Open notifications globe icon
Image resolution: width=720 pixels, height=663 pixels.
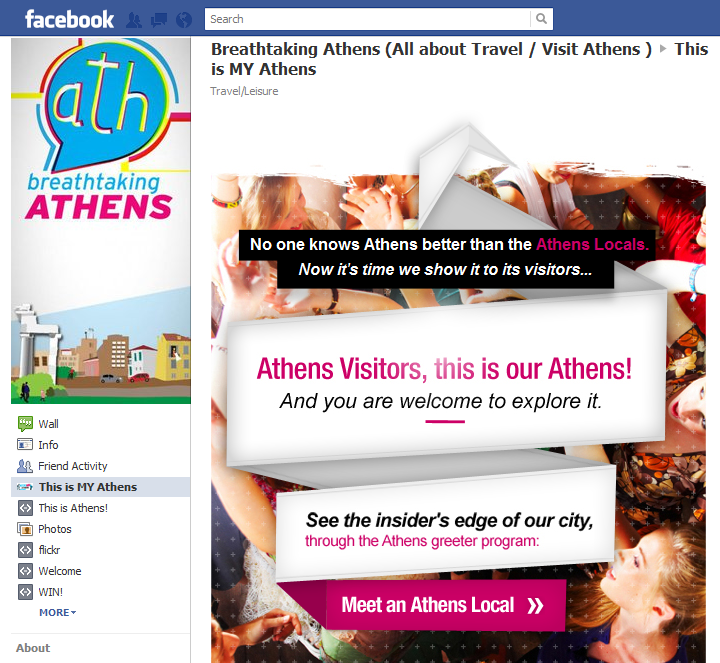point(184,20)
